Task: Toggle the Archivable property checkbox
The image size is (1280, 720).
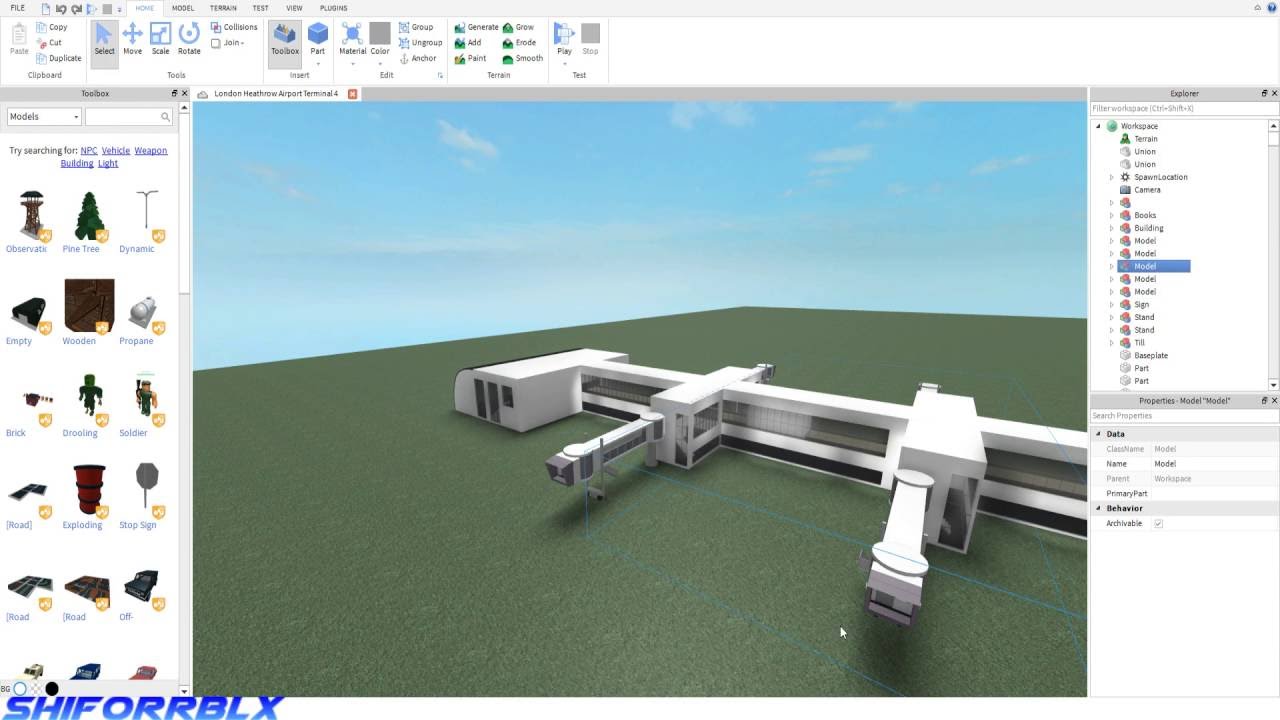Action: [1158, 523]
